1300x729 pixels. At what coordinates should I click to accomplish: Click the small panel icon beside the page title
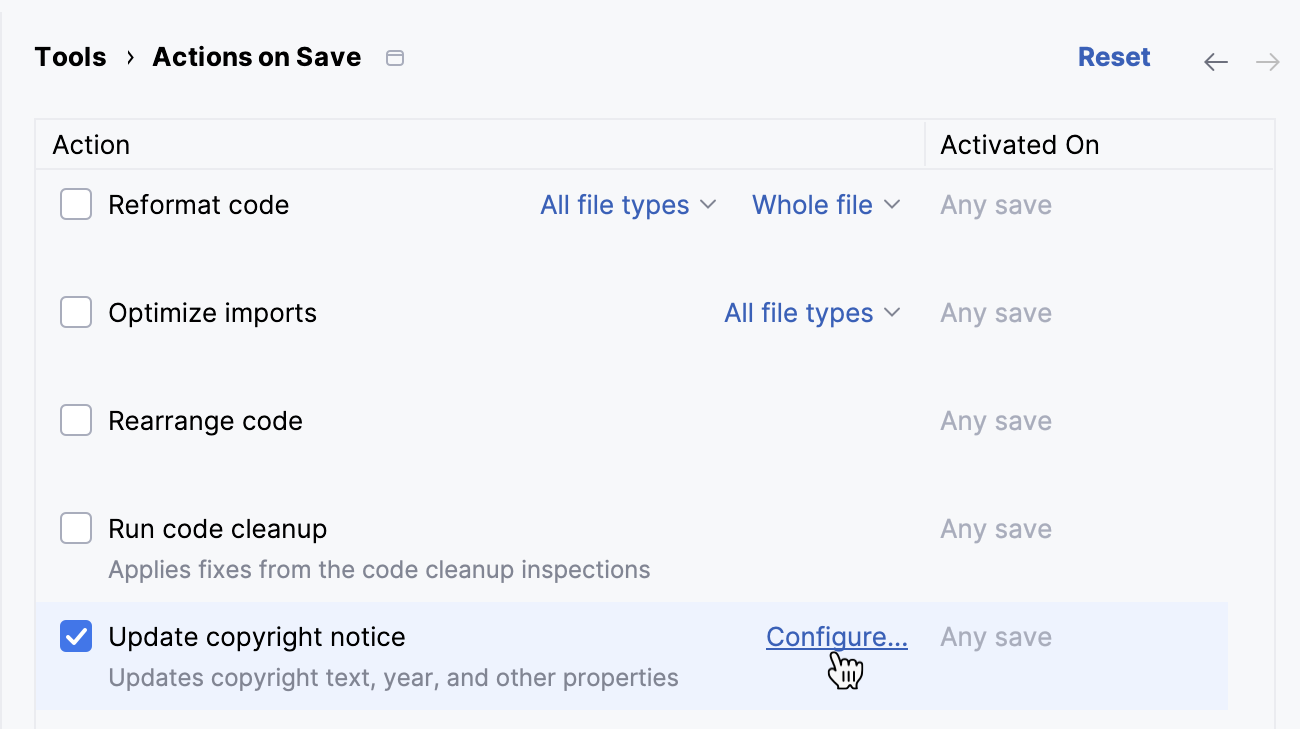(x=394, y=58)
